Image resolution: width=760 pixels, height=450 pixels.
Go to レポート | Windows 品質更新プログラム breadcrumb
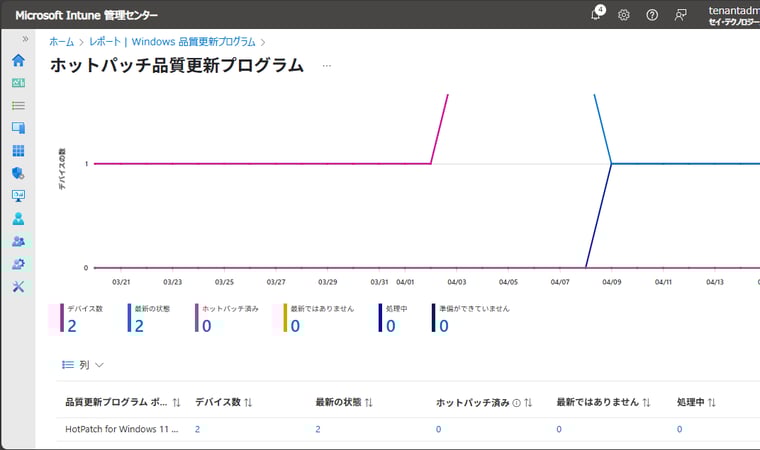point(172,42)
